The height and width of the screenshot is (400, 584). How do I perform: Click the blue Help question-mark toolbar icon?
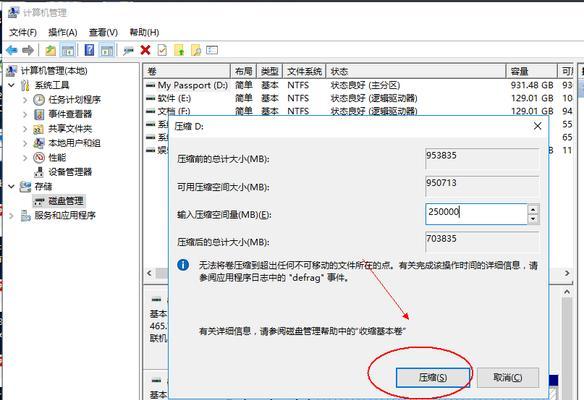(x=89, y=50)
